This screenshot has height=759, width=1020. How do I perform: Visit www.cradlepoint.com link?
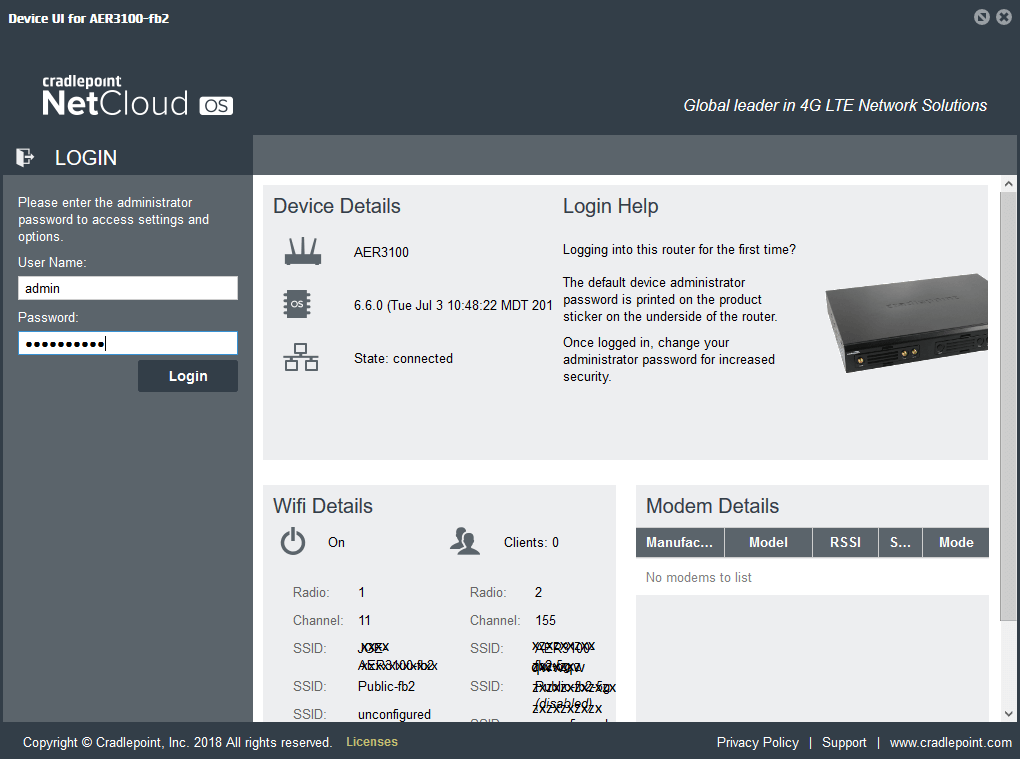[950, 742]
